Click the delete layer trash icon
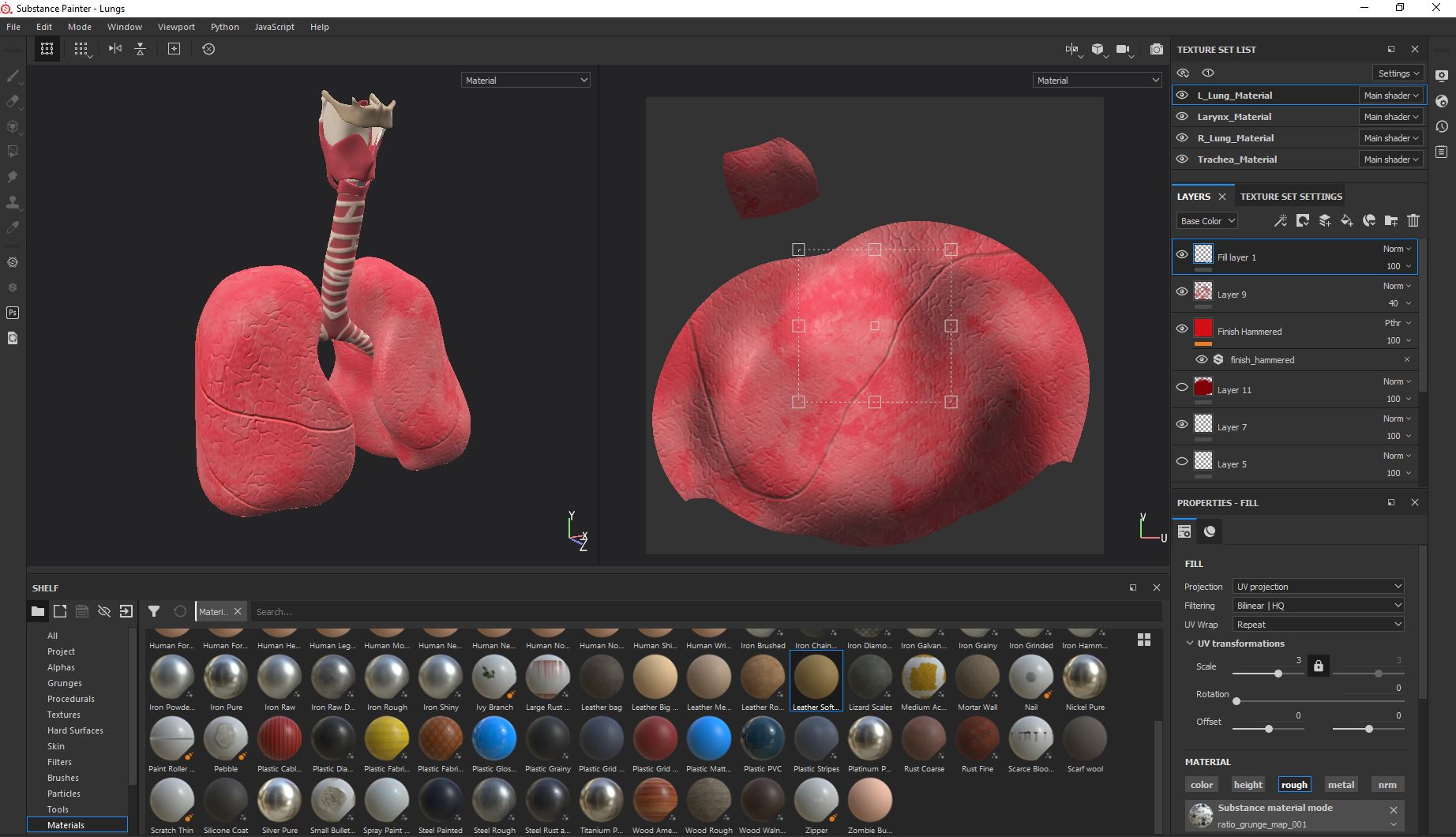This screenshot has width=1456, height=837. pos(1413,221)
